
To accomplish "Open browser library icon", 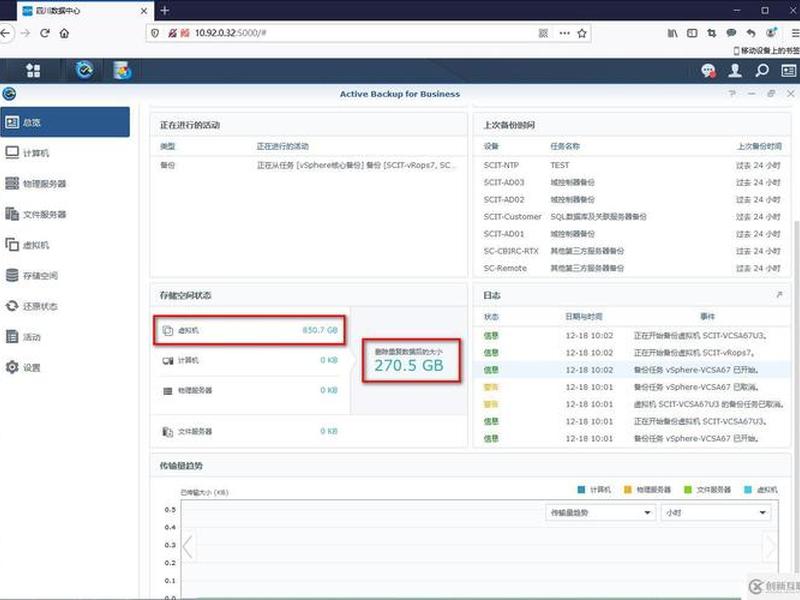I will tap(672, 33).
